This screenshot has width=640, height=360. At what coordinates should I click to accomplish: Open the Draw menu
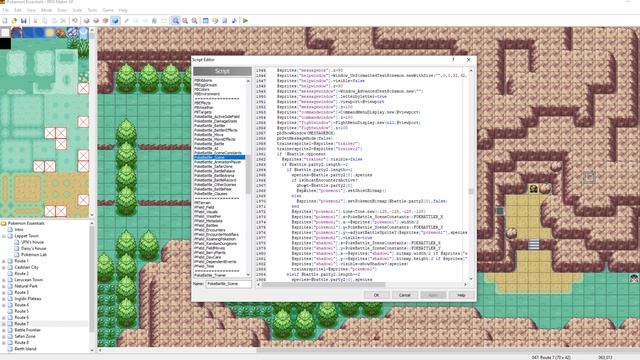(x=62, y=10)
